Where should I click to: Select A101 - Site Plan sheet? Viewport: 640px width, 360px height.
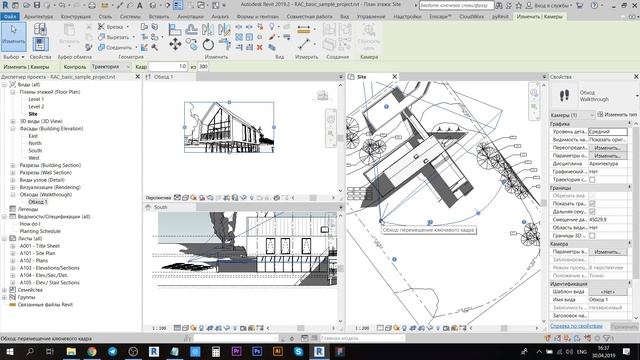[38, 253]
